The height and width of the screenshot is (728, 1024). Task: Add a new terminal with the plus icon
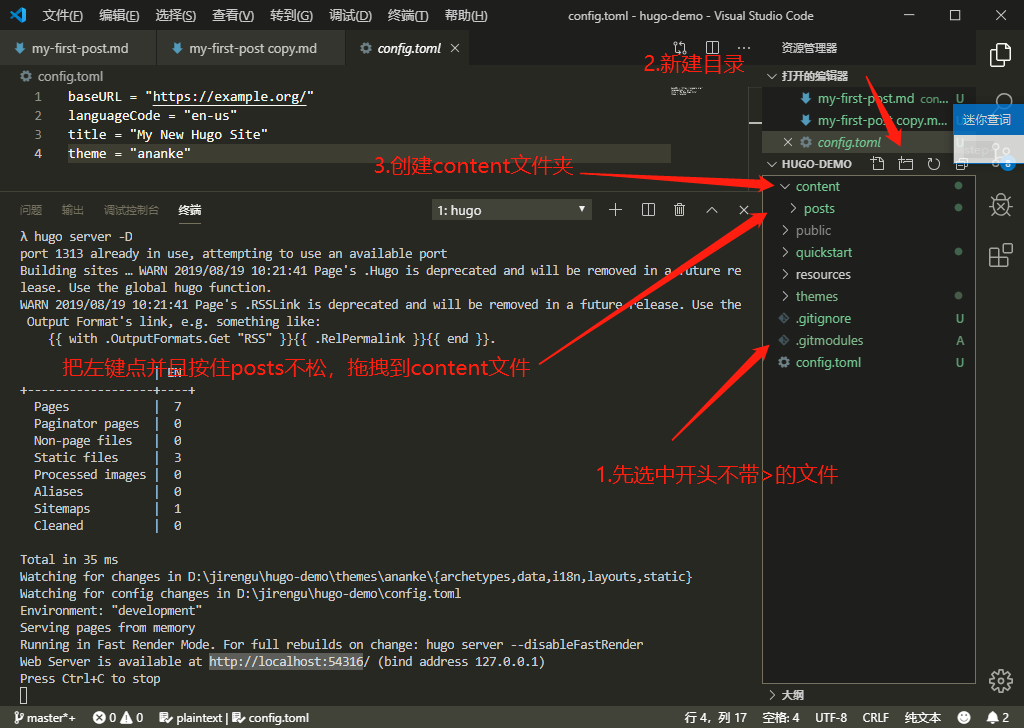point(615,210)
